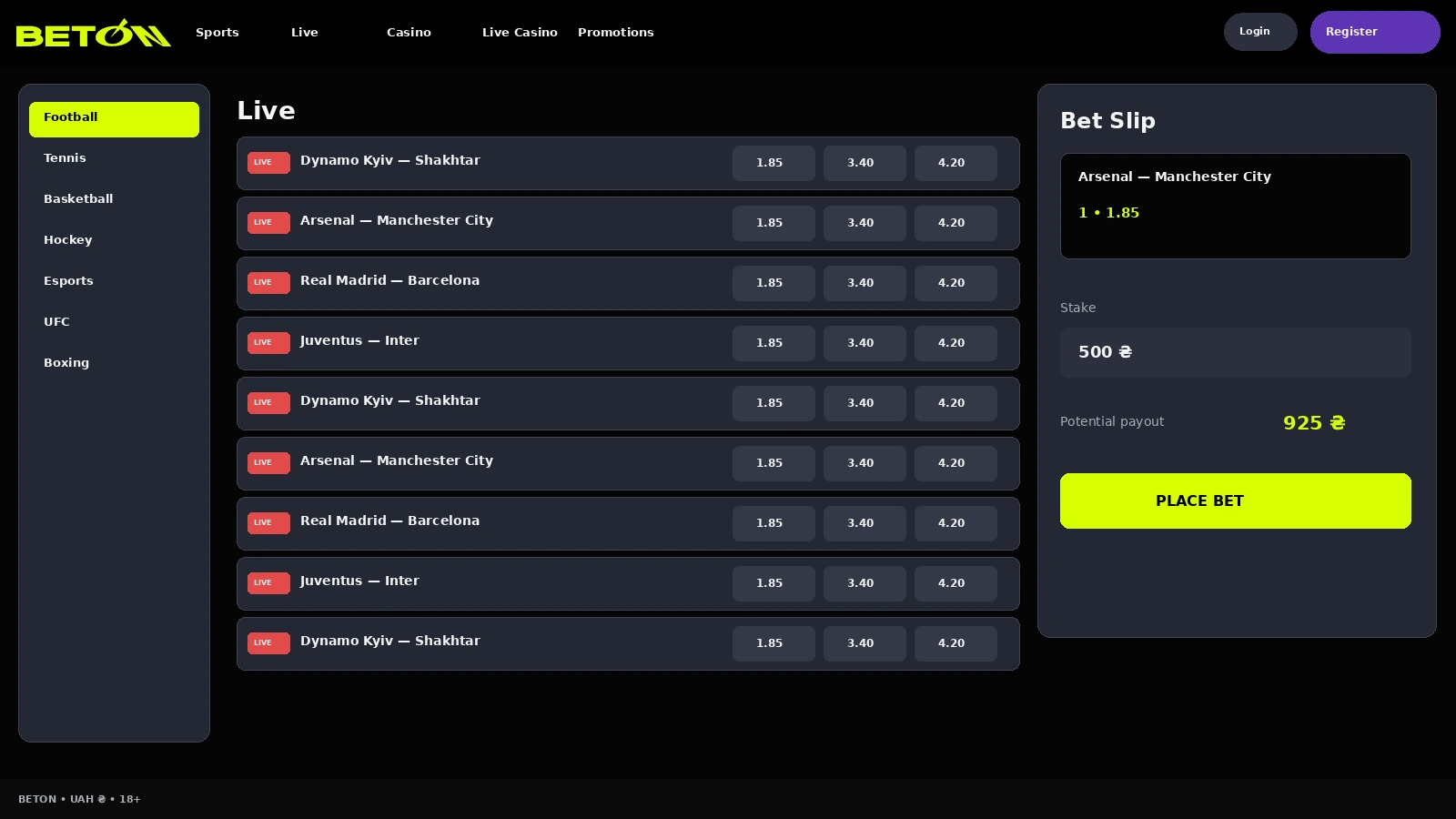Viewport: 1456px width, 819px height.
Task: Switch to Live Casino
Action: (x=520, y=32)
